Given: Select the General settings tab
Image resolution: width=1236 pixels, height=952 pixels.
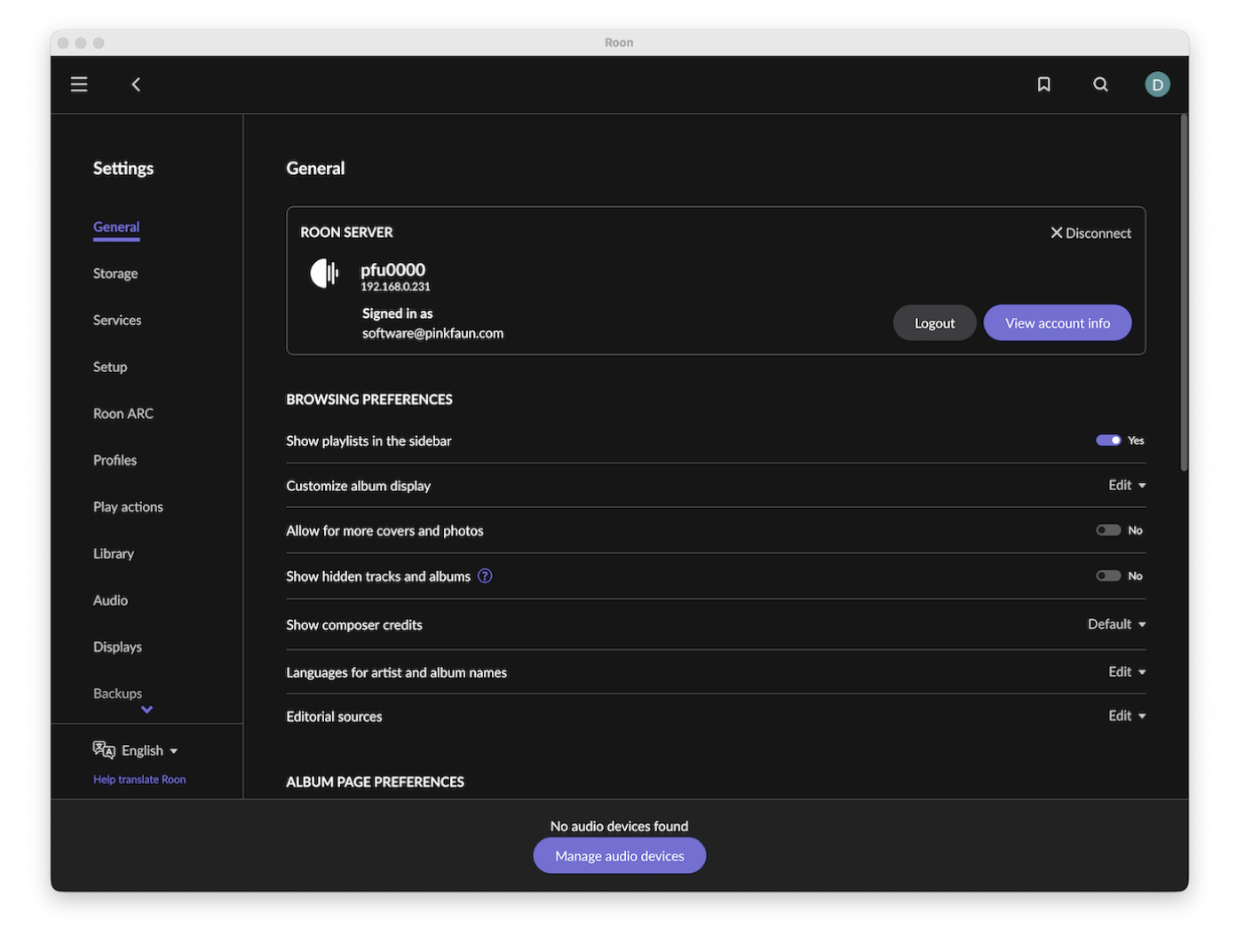Looking at the screenshot, I should click(116, 227).
